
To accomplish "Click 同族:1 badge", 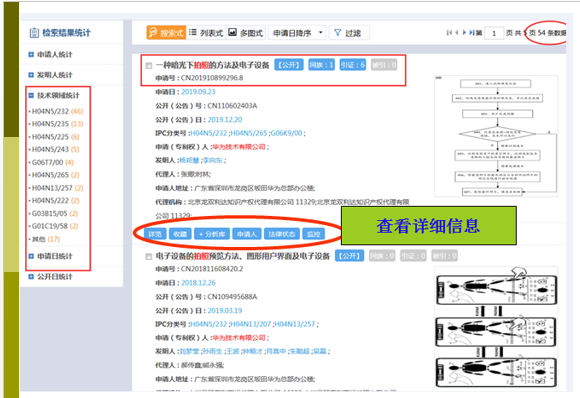I will (x=321, y=65).
